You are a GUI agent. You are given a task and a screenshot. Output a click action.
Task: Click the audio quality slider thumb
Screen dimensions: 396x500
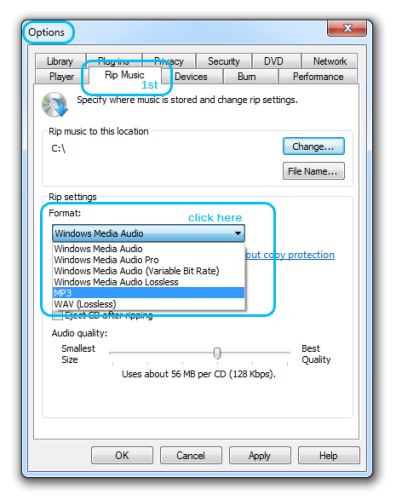click(217, 353)
